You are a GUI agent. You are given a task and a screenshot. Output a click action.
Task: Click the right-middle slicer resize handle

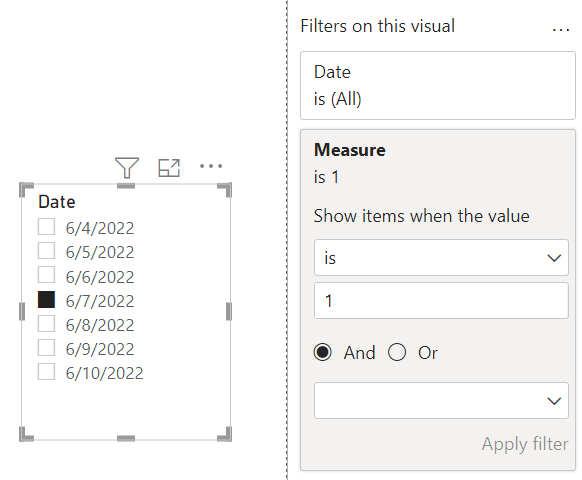(229, 311)
